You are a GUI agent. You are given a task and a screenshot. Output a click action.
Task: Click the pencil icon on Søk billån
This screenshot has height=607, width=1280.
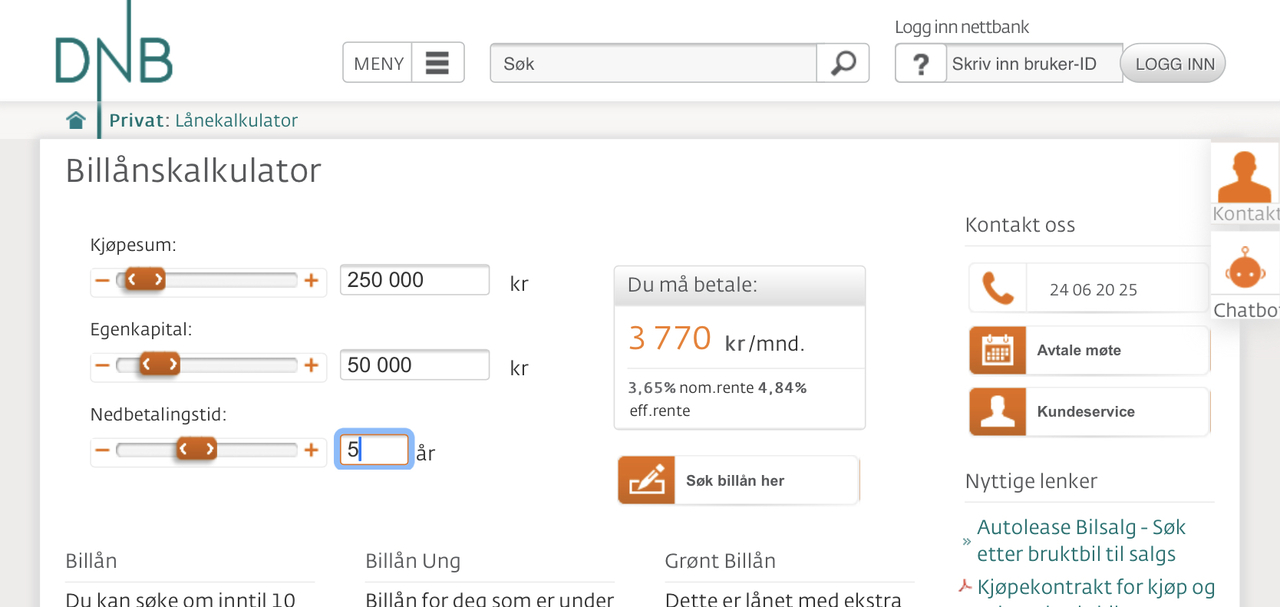click(646, 481)
